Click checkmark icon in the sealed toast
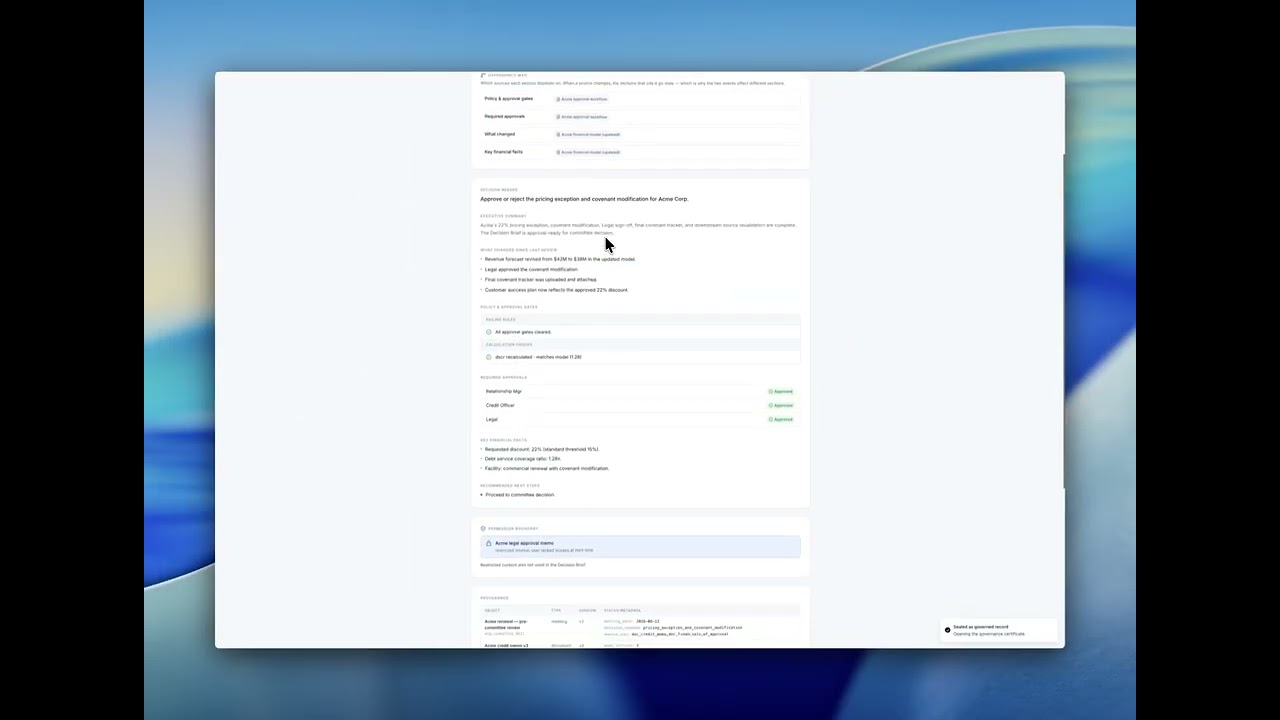 click(947, 630)
